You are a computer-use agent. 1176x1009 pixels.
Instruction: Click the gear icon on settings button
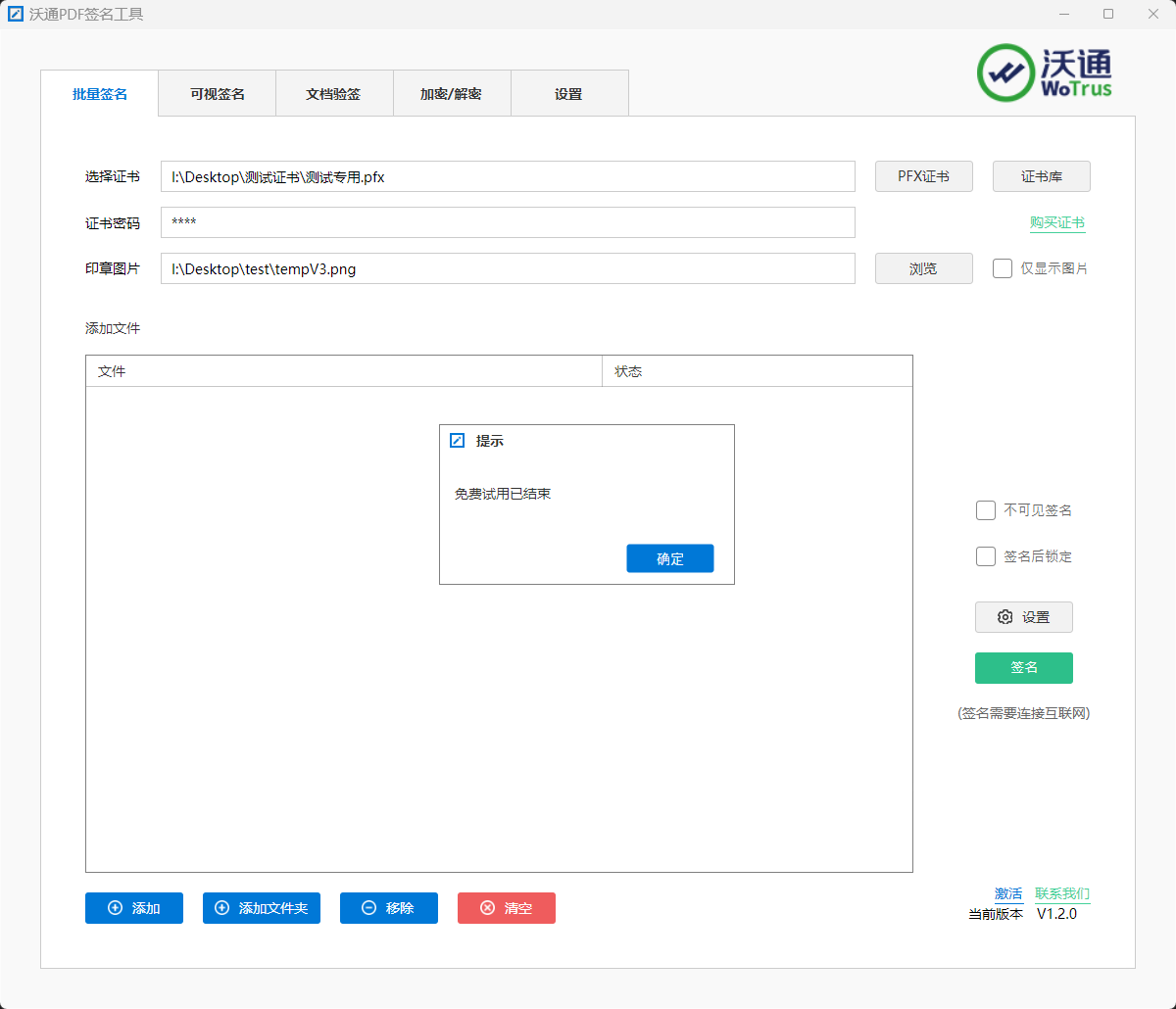[x=1004, y=617]
